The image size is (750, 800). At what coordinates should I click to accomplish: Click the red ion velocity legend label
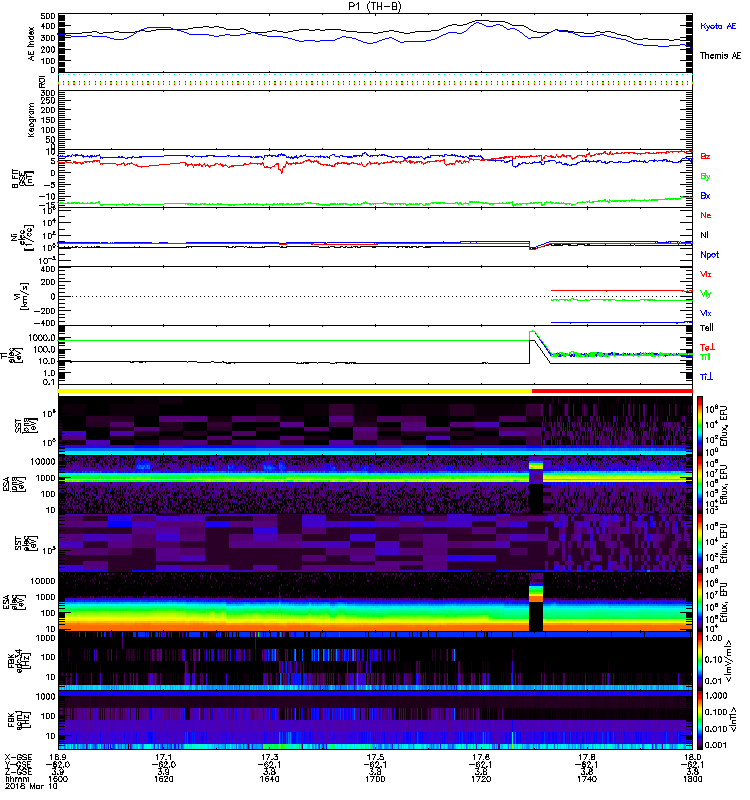706,274
